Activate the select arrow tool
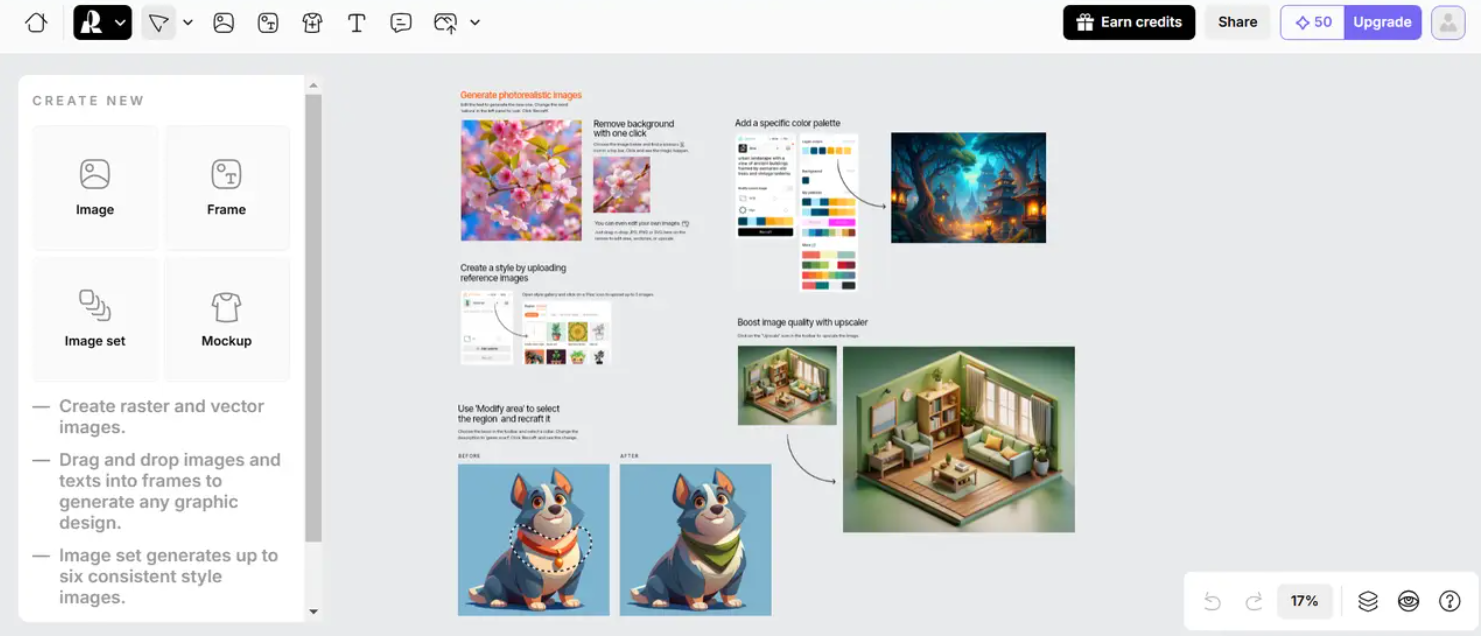The height and width of the screenshot is (636, 1481). 158,22
